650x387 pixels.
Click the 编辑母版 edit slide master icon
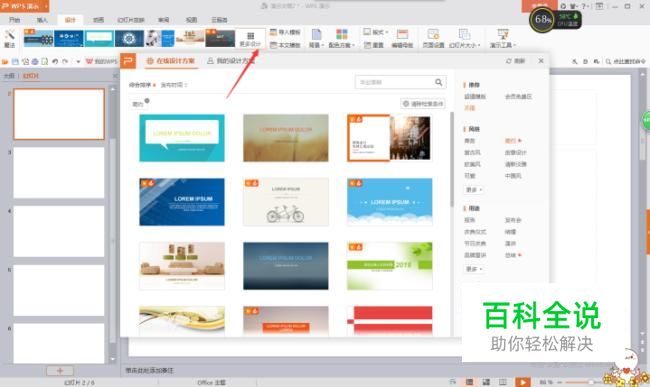402,34
